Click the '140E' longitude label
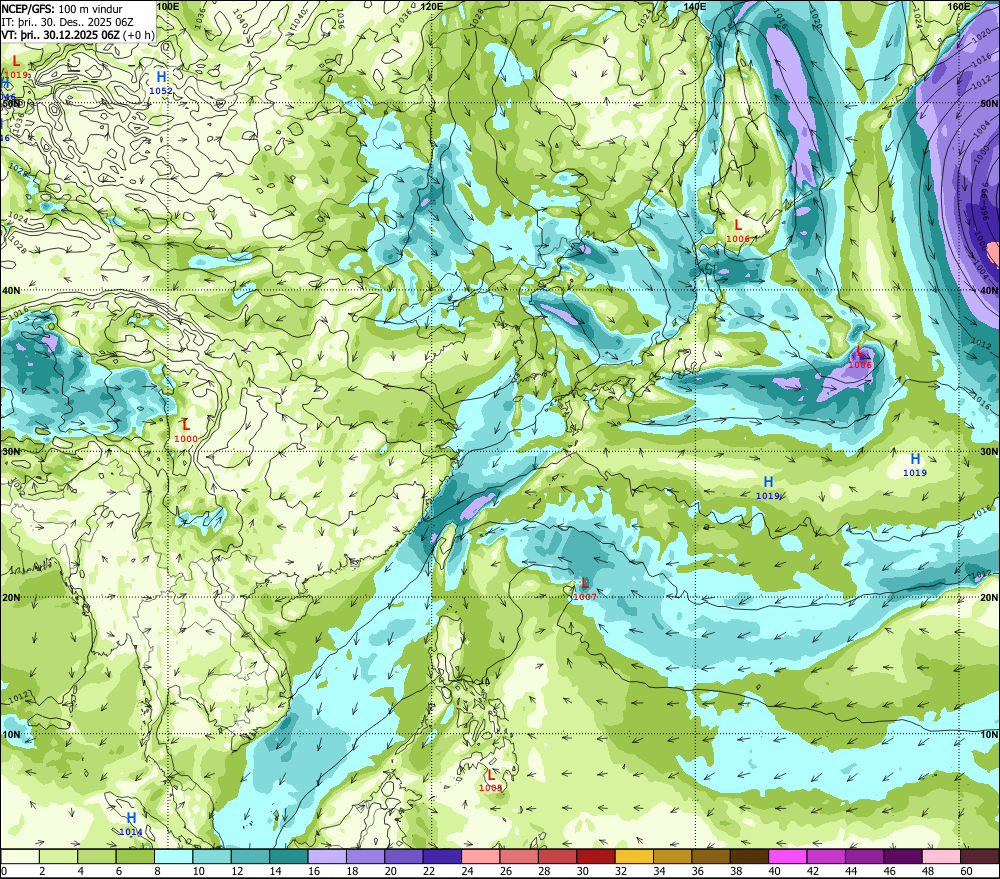The image size is (1000, 879). 695,6
